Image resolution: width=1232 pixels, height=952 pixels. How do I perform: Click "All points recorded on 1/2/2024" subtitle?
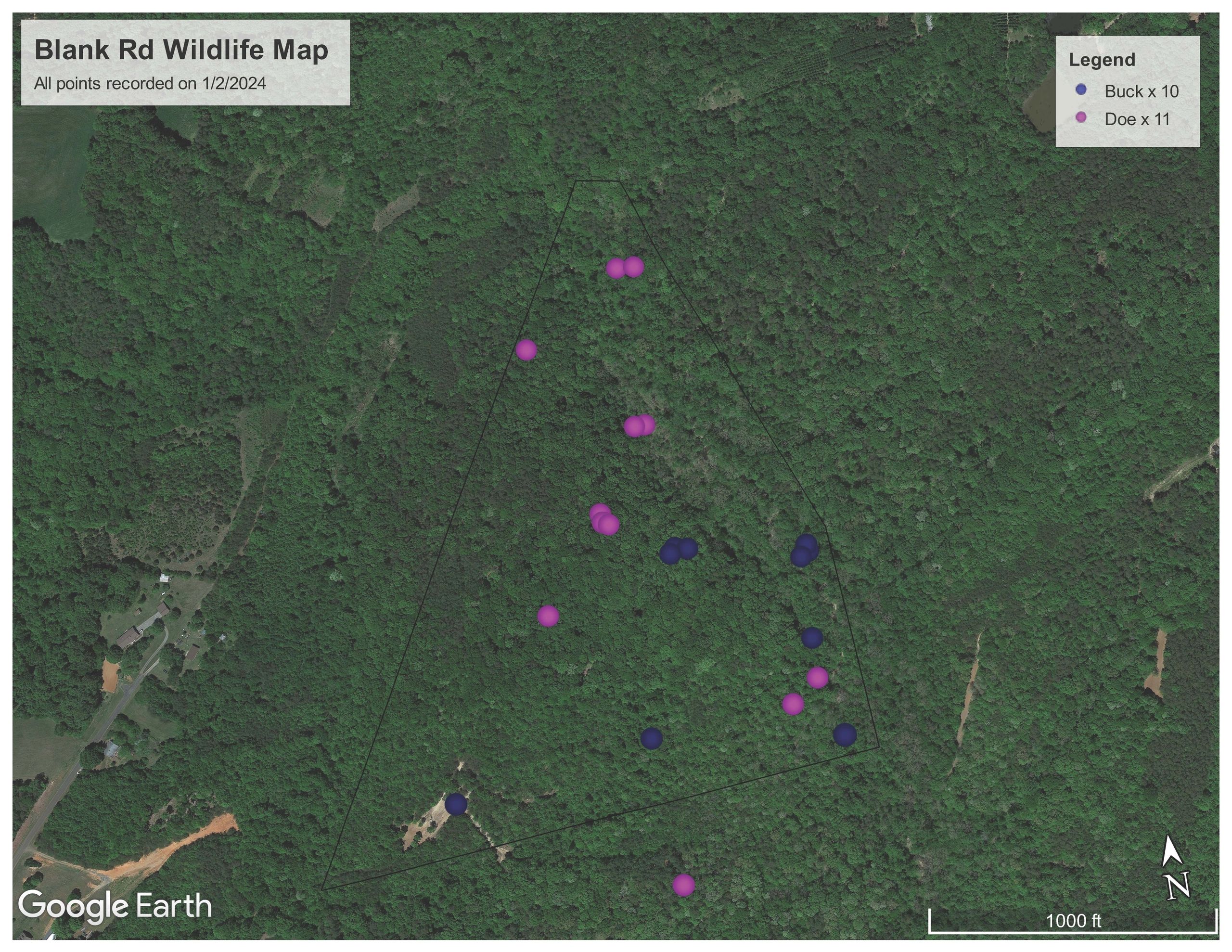coord(150,84)
